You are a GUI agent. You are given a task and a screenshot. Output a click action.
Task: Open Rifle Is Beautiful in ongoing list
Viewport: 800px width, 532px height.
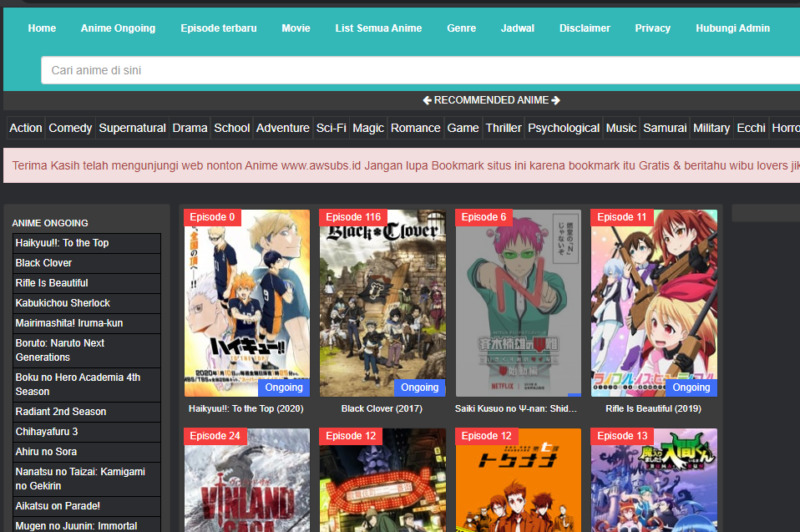86,283
